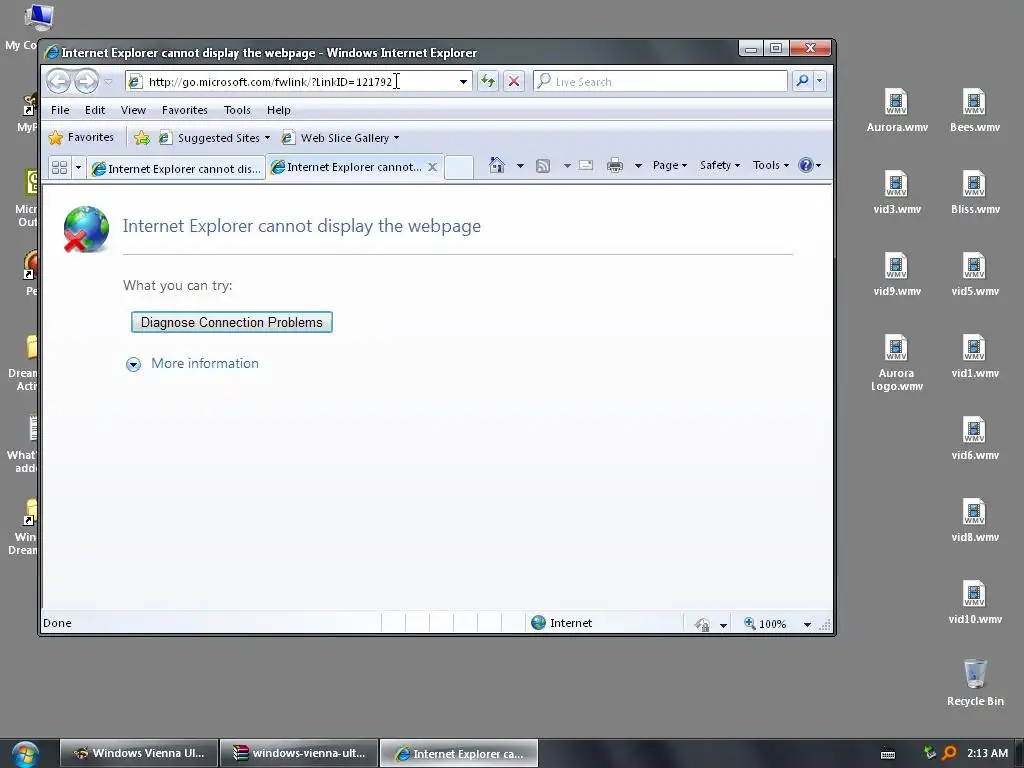Screen dimensions: 1024x768
Task: Open the Help menu
Action: click(x=278, y=110)
